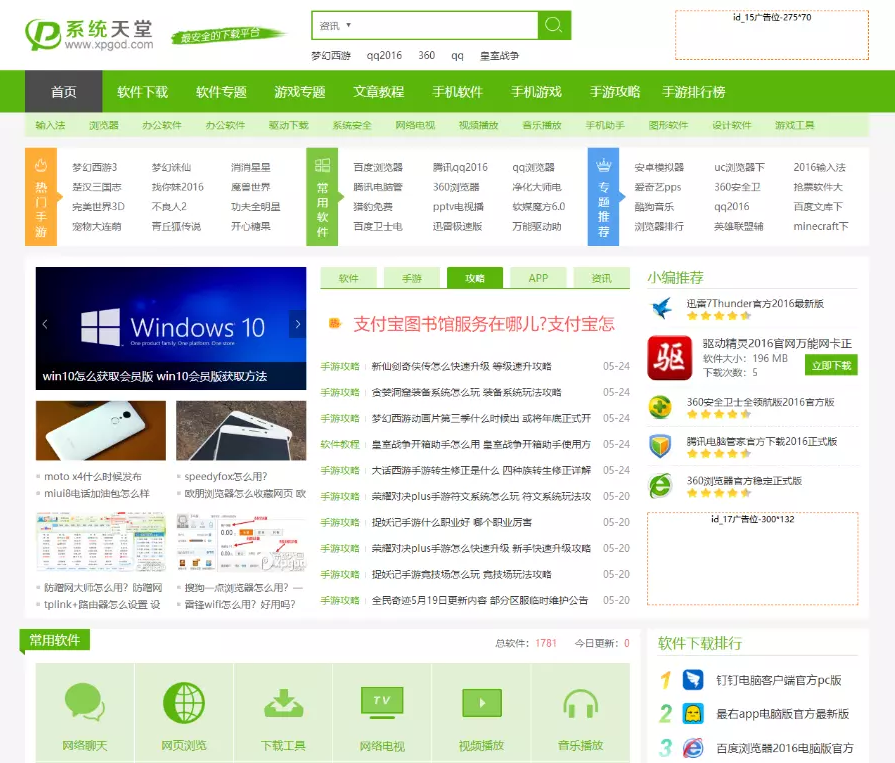Image resolution: width=895 pixels, height=763 pixels.
Task: Go to 游戏专题 in navigation bar
Action: [300, 91]
